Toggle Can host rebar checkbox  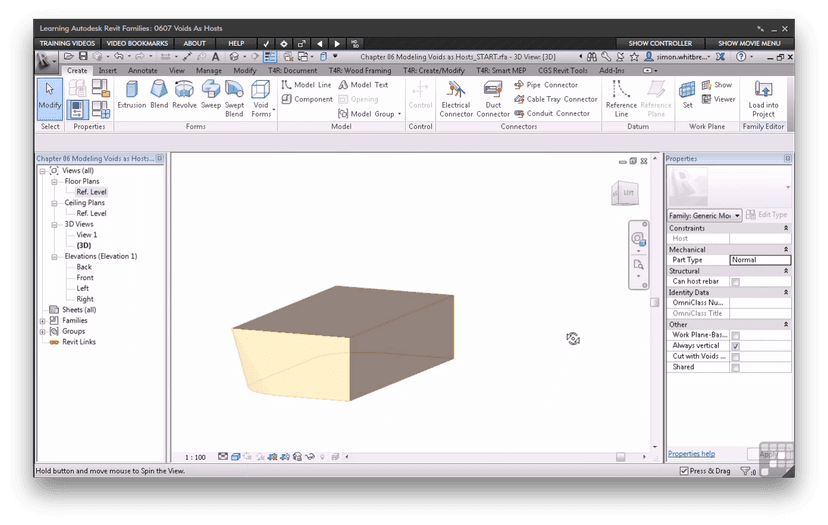736,282
